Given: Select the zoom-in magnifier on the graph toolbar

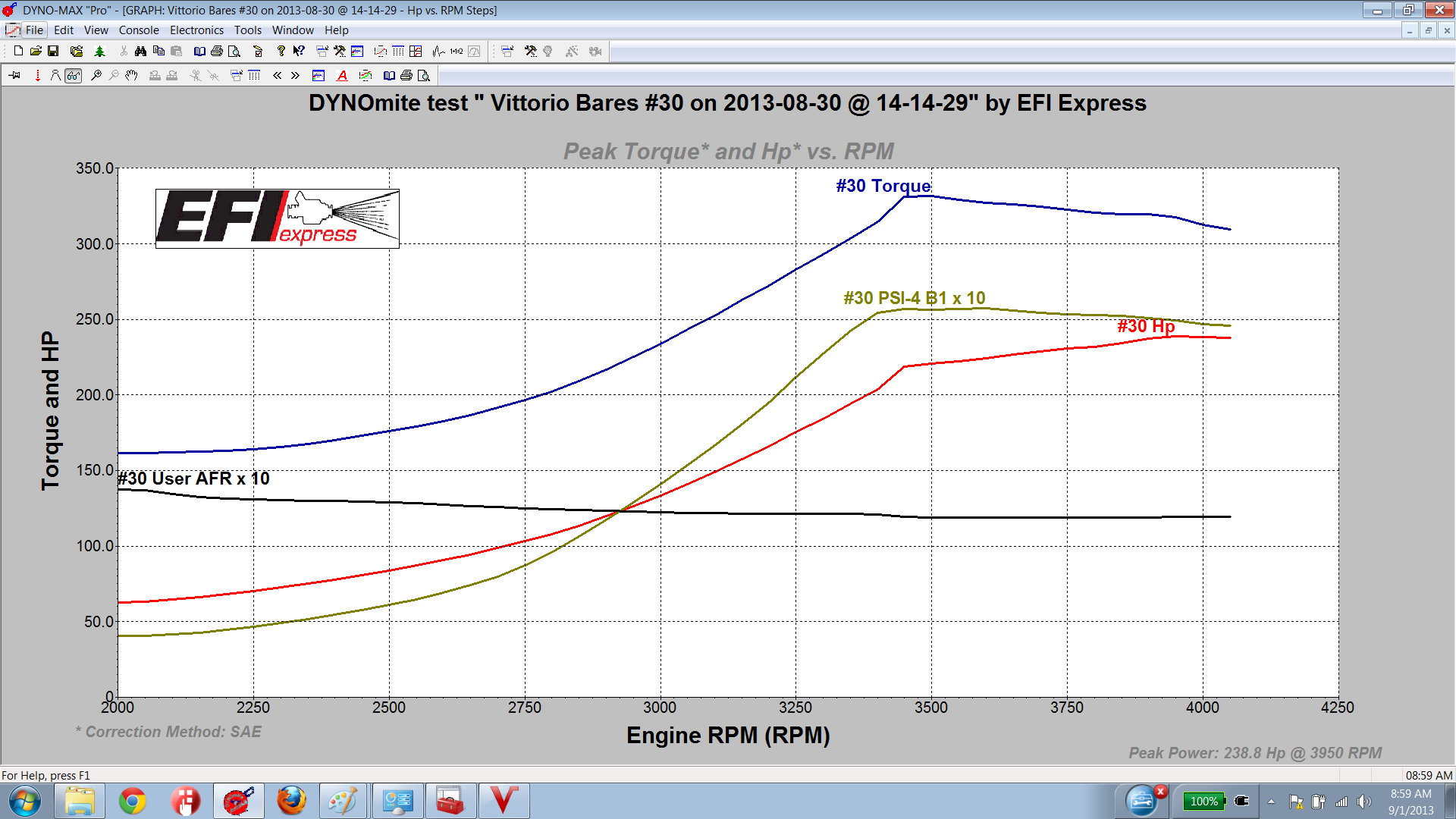Looking at the screenshot, I should pos(96,75).
